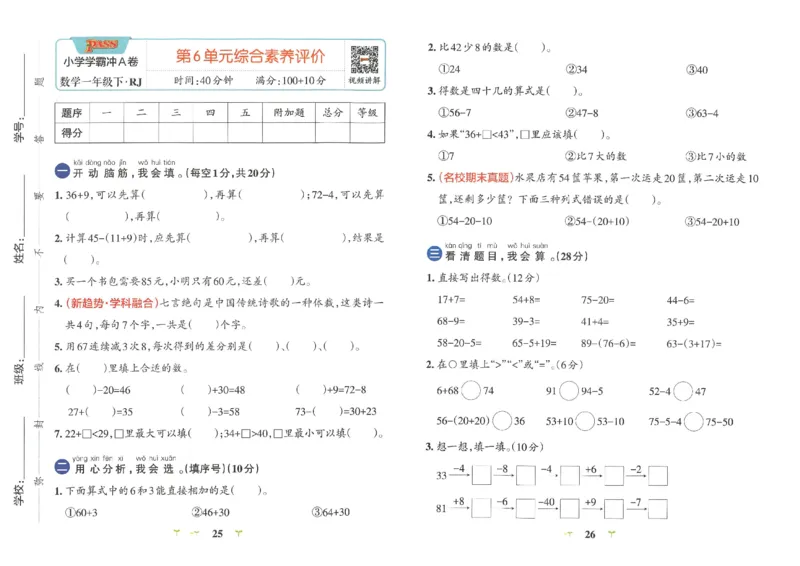The height and width of the screenshot is (566, 800).
Task: Click the 等级 column header
Action: coord(367,113)
